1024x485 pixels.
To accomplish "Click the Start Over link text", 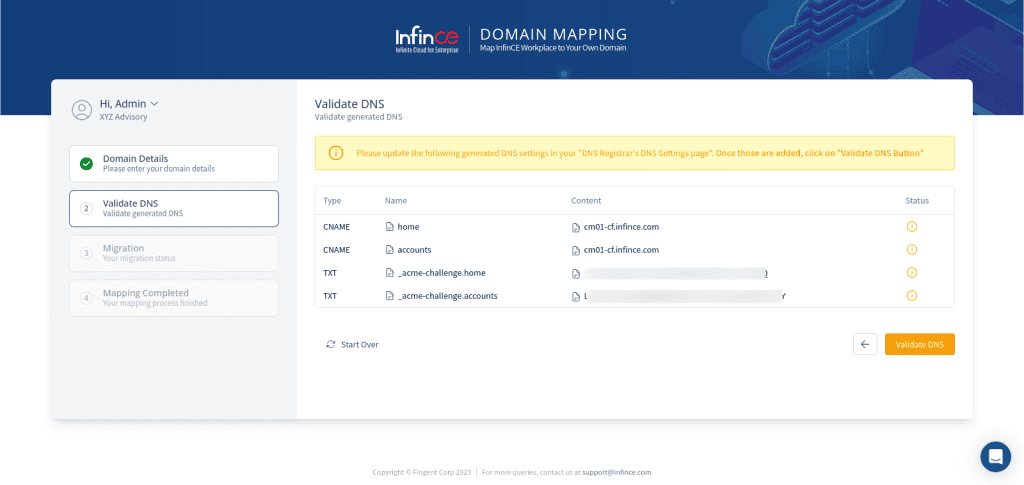I will click(360, 345).
